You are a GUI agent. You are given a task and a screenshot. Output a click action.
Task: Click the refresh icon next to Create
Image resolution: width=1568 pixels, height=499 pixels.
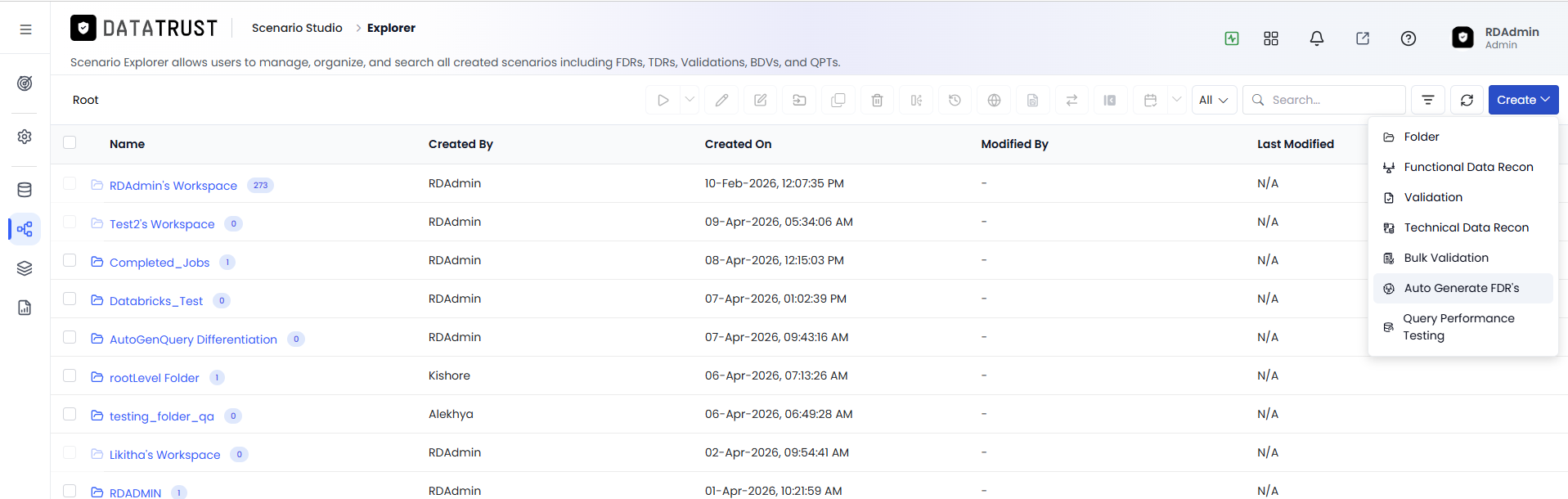[x=1467, y=100]
